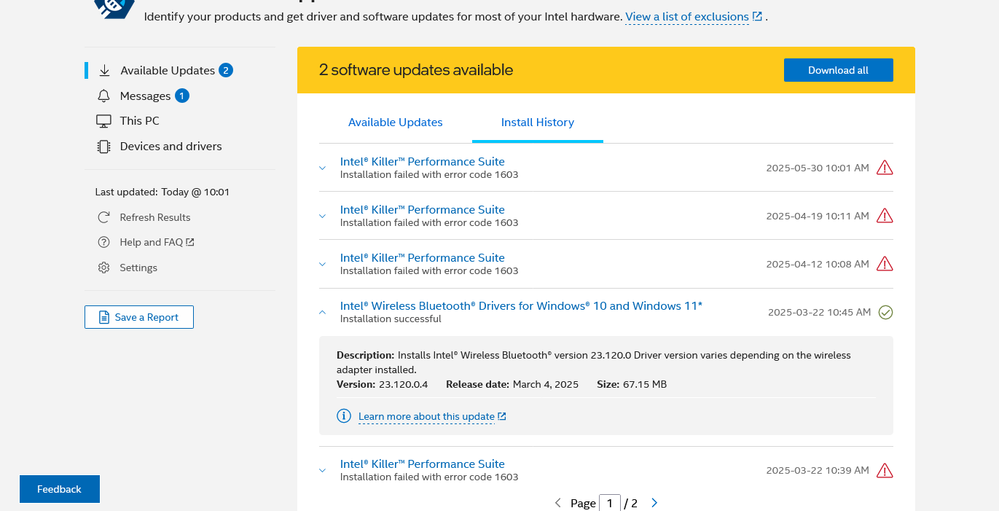This screenshot has height=511, width=999.
Task: Click the Download all button
Action: click(838, 70)
